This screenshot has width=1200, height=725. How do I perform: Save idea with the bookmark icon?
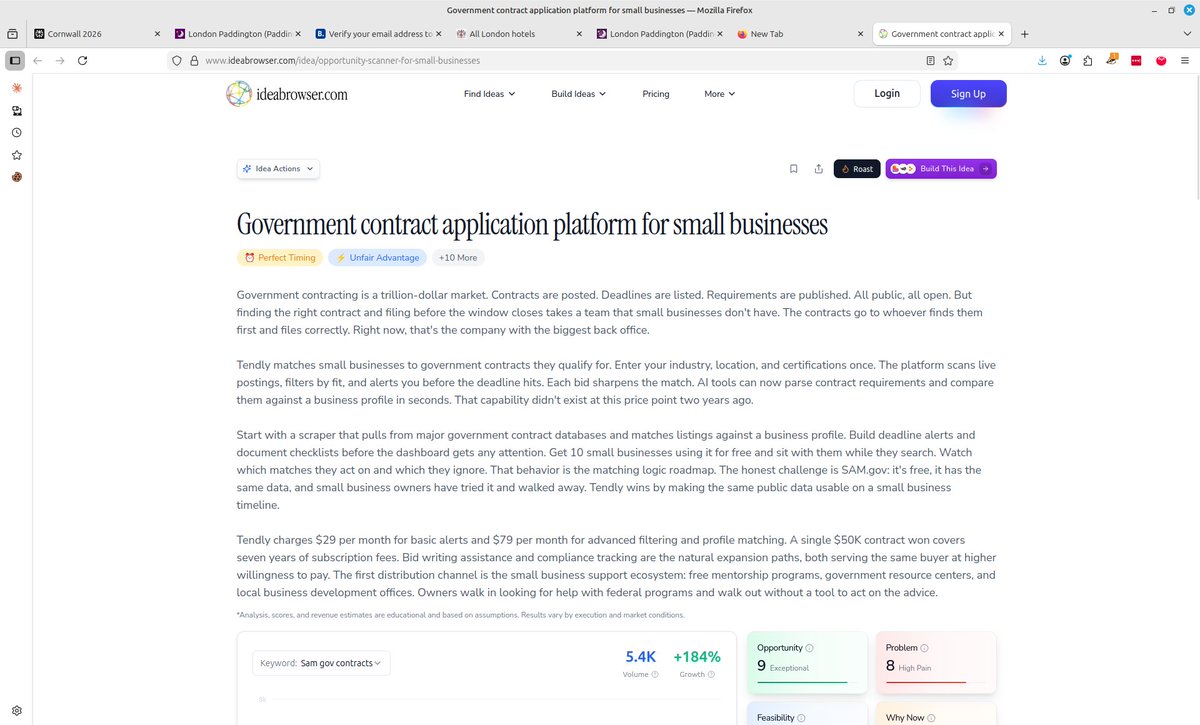click(x=793, y=169)
